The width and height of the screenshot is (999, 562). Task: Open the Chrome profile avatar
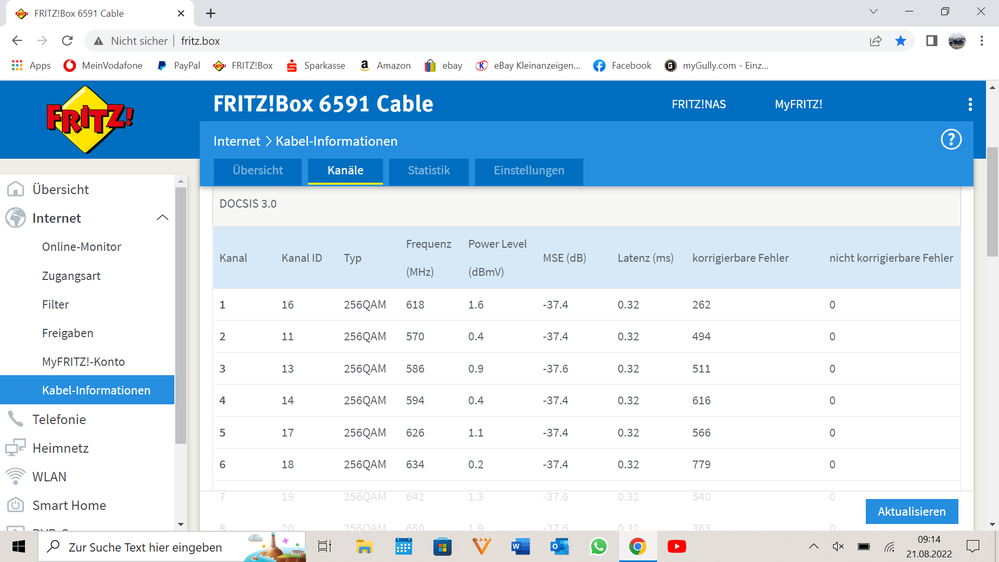[957, 41]
